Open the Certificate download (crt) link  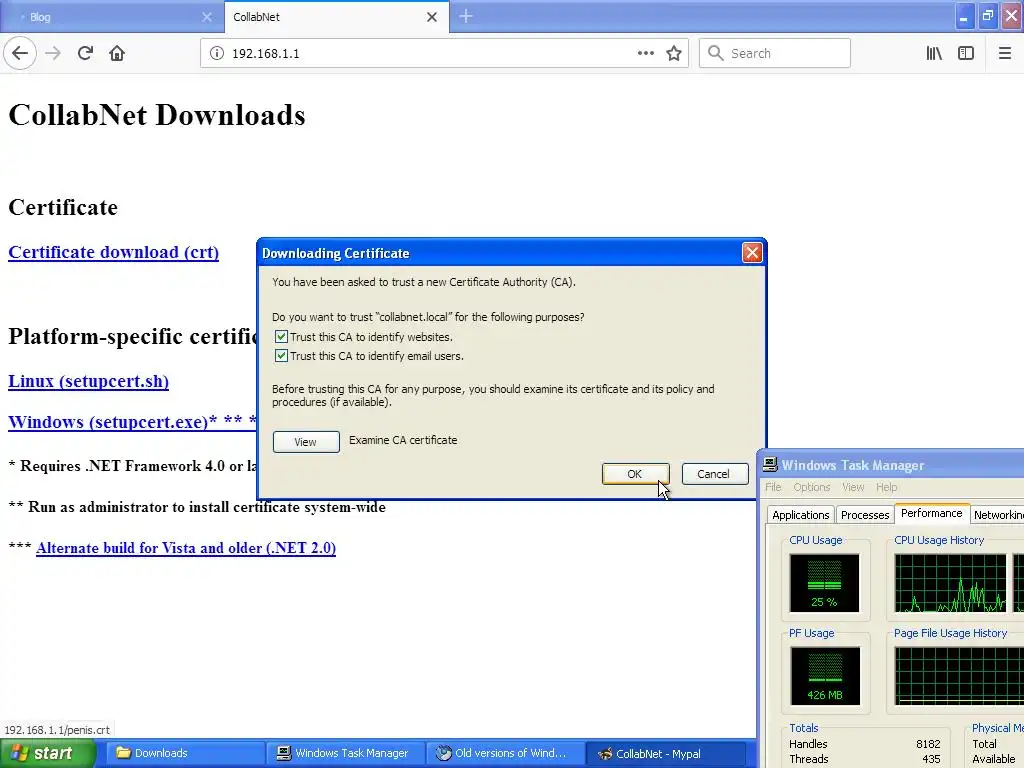114,252
